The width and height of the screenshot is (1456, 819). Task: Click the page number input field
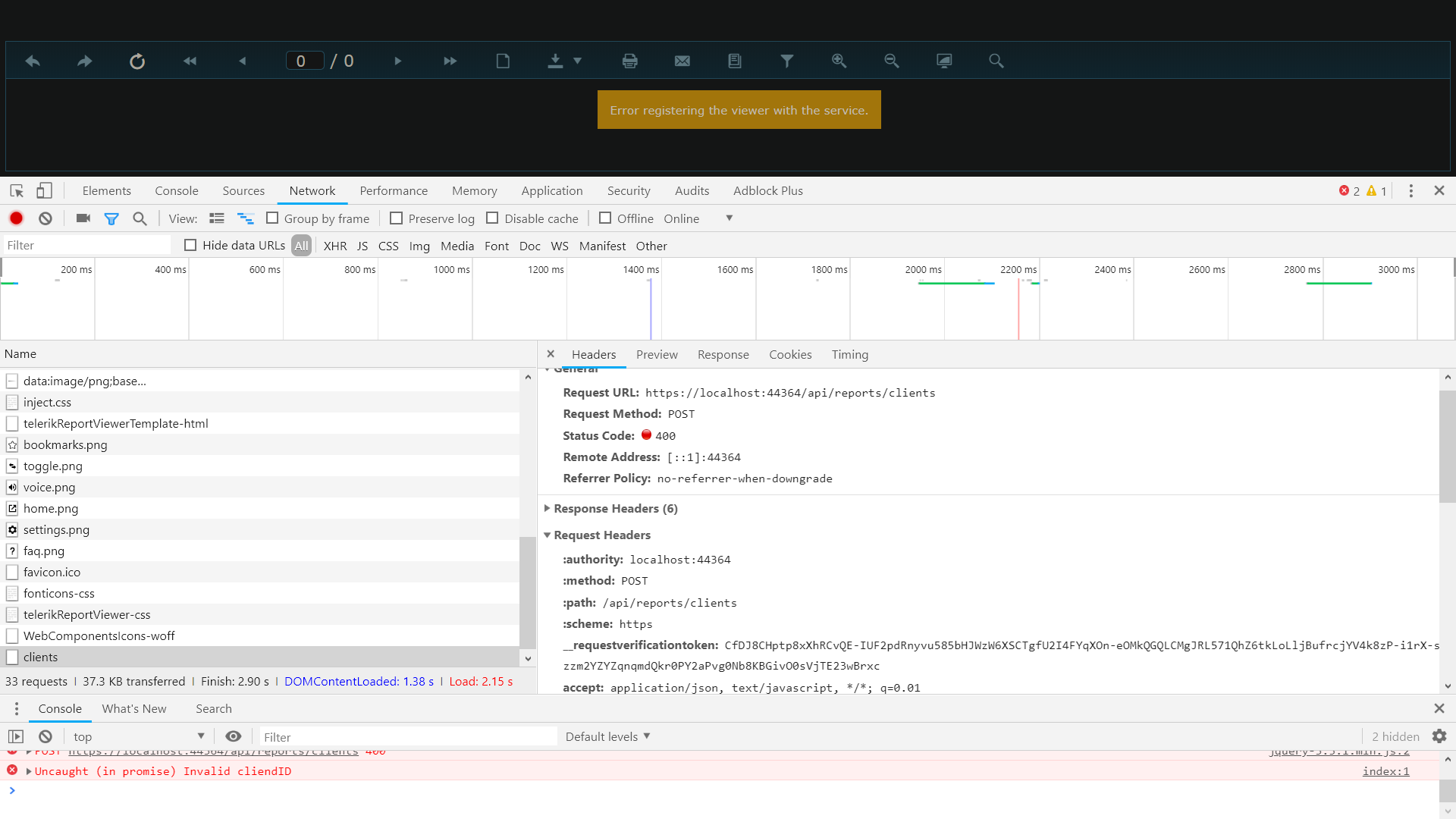click(305, 61)
